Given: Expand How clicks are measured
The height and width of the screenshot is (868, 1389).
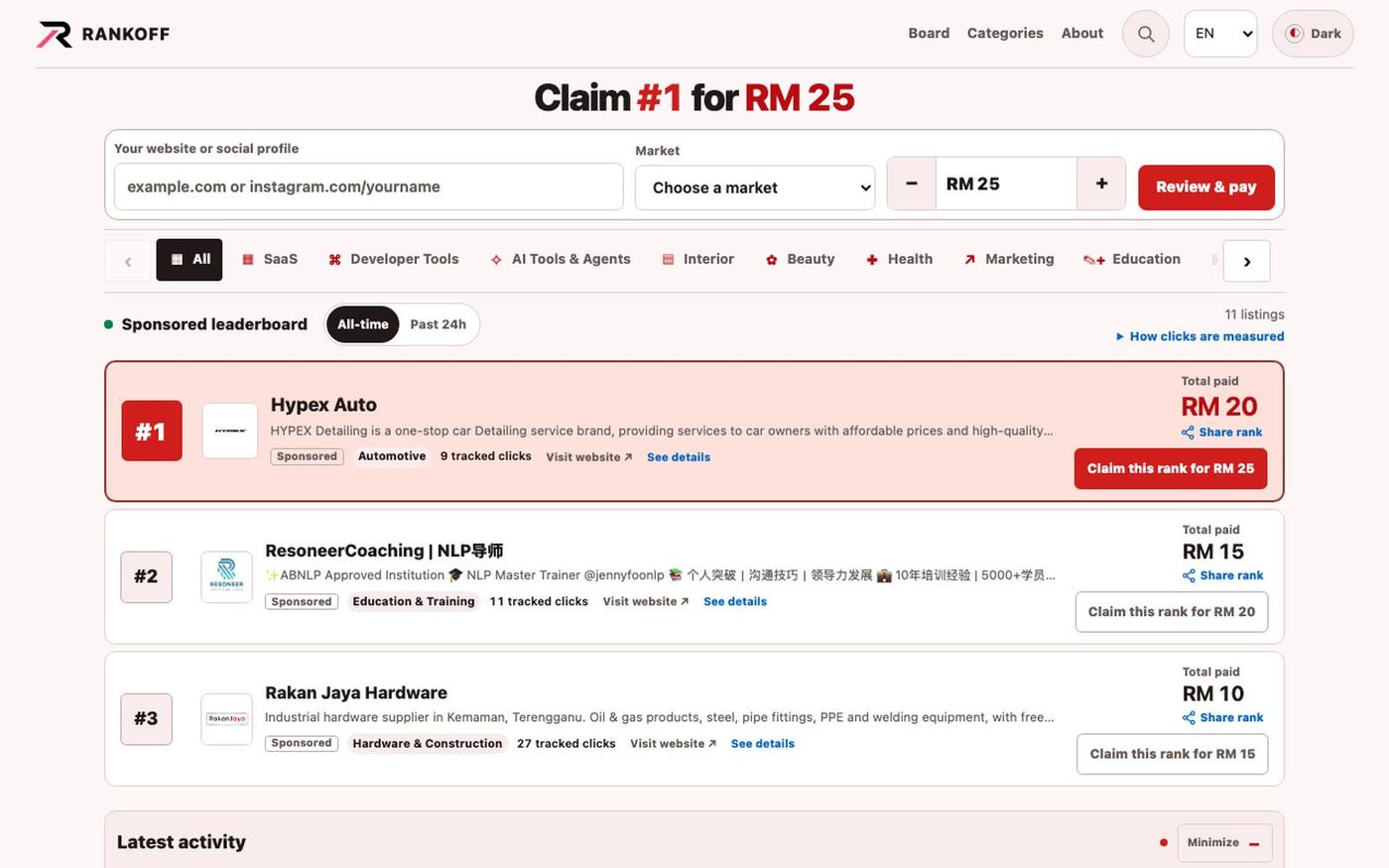Looking at the screenshot, I should pos(1200,336).
